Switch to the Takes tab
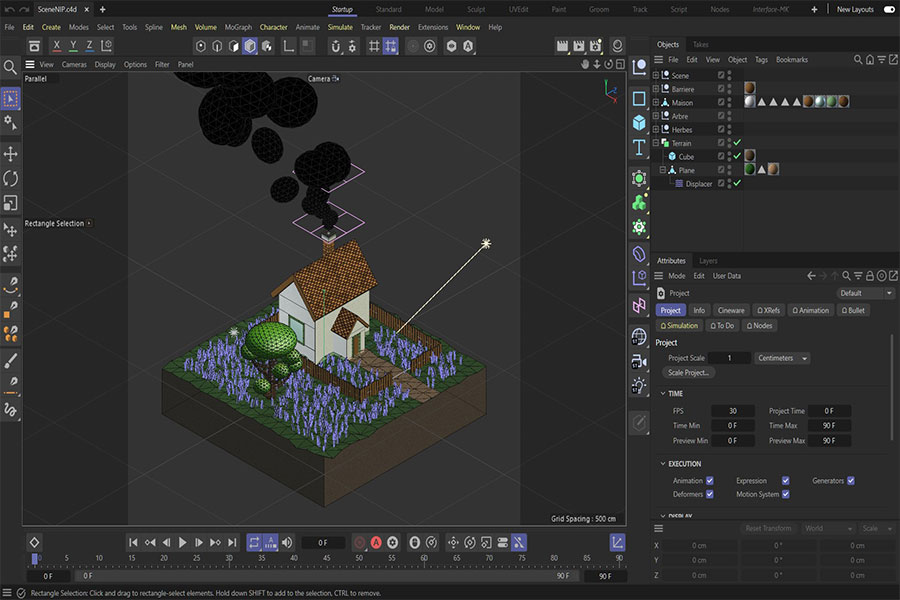The height and width of the screenshot is (600, 900). 700,44
